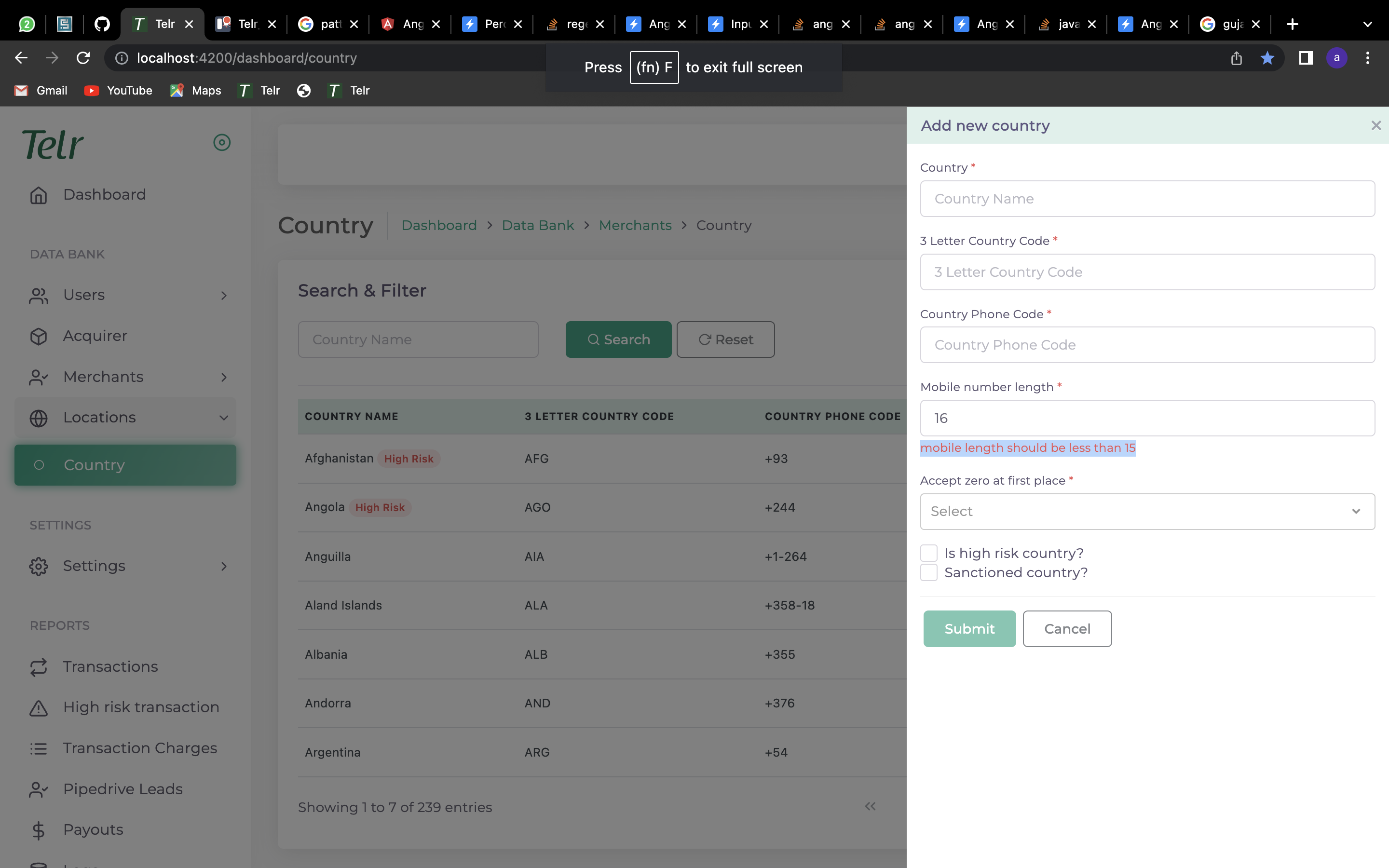Click the share icon in address bar
Viewport: 1389px width, 868px height.
point(1236,58)
